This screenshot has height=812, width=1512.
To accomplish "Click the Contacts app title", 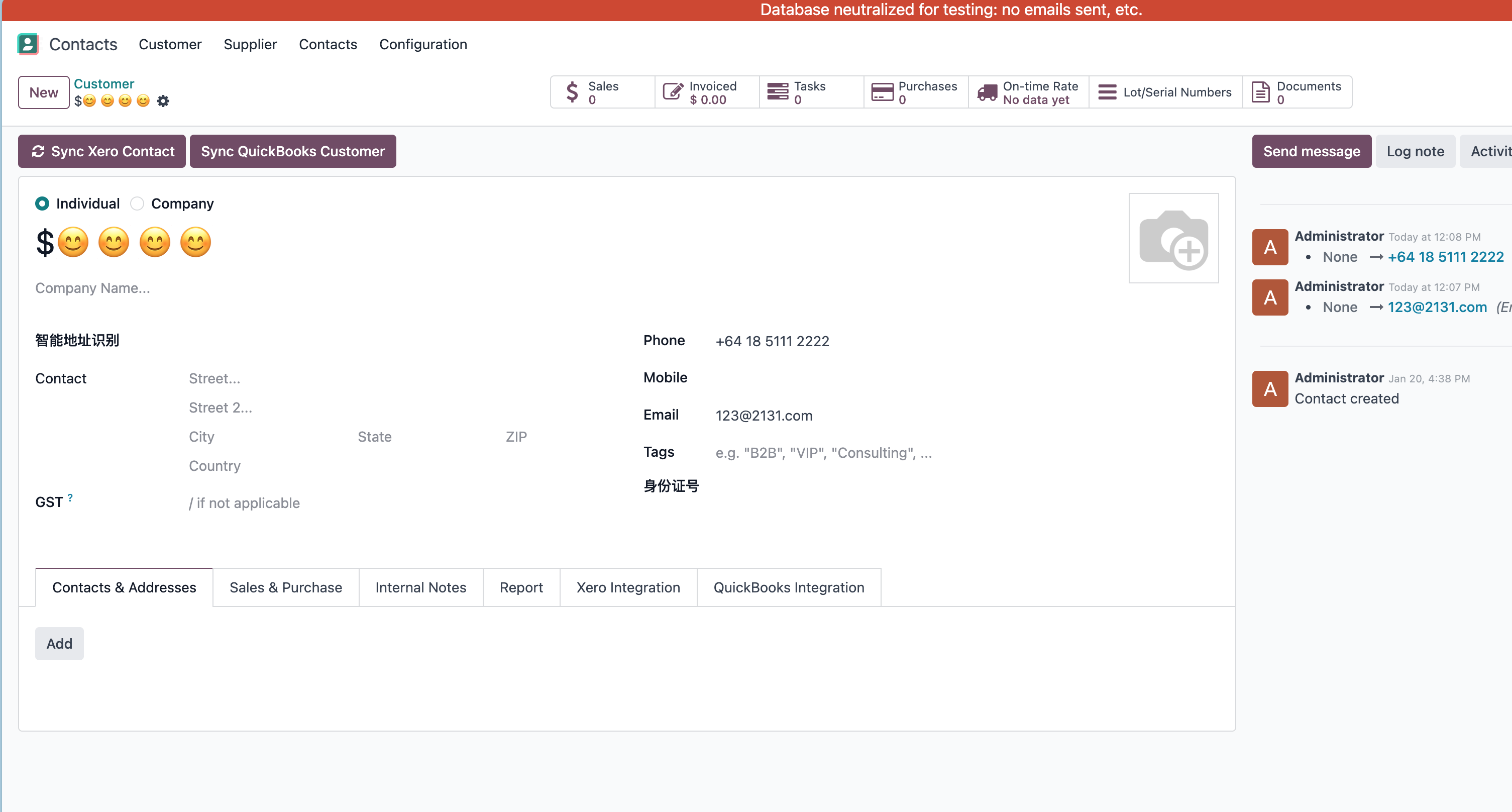I will coord(83,45).
